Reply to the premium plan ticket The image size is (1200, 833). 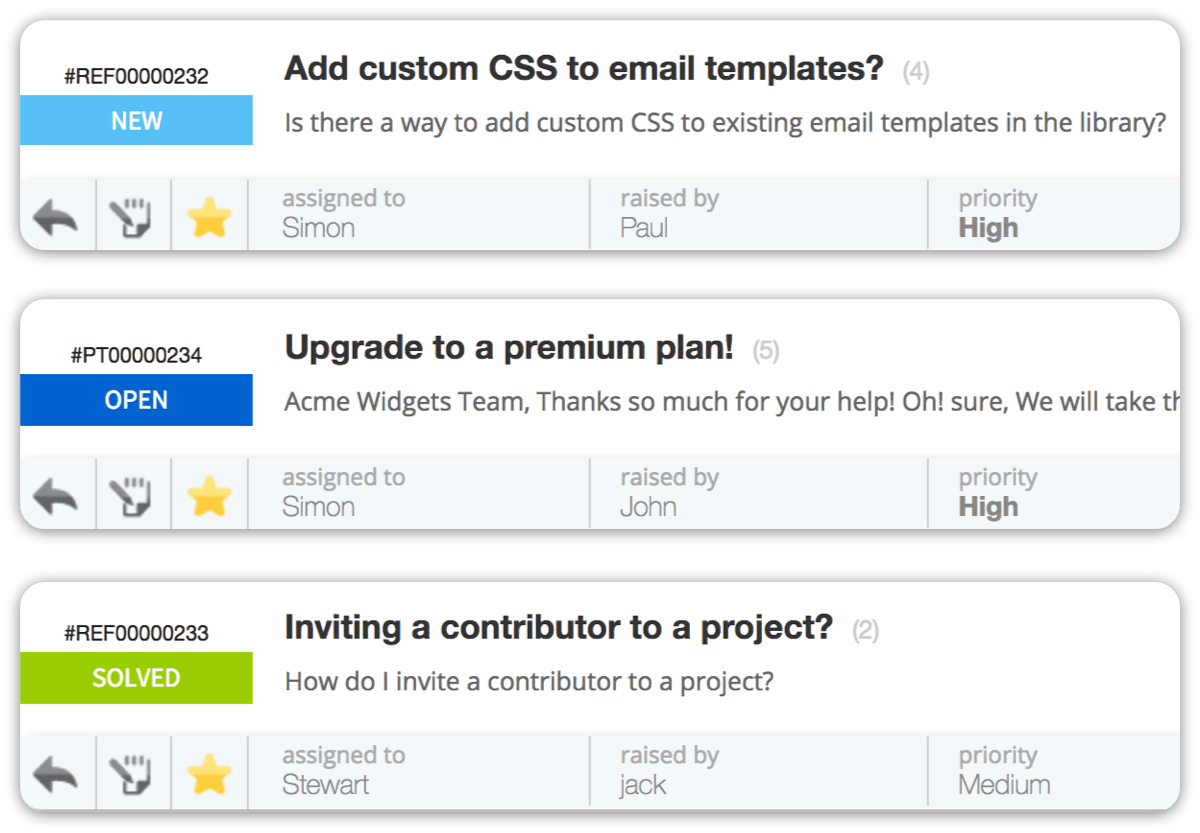click(56, 495)
